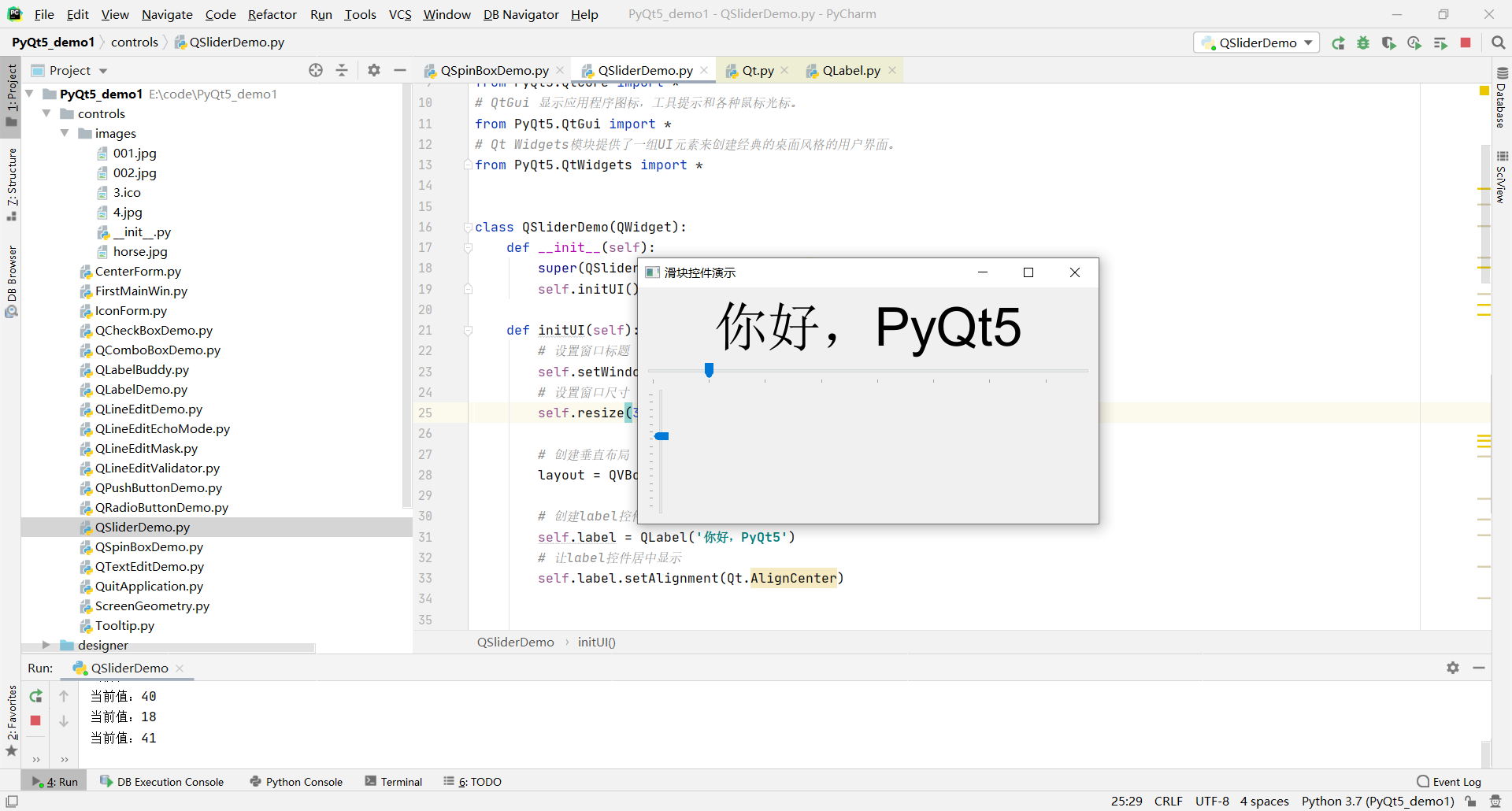Switch to the QSpinBoxDemo.py tab

click(494, 70)
